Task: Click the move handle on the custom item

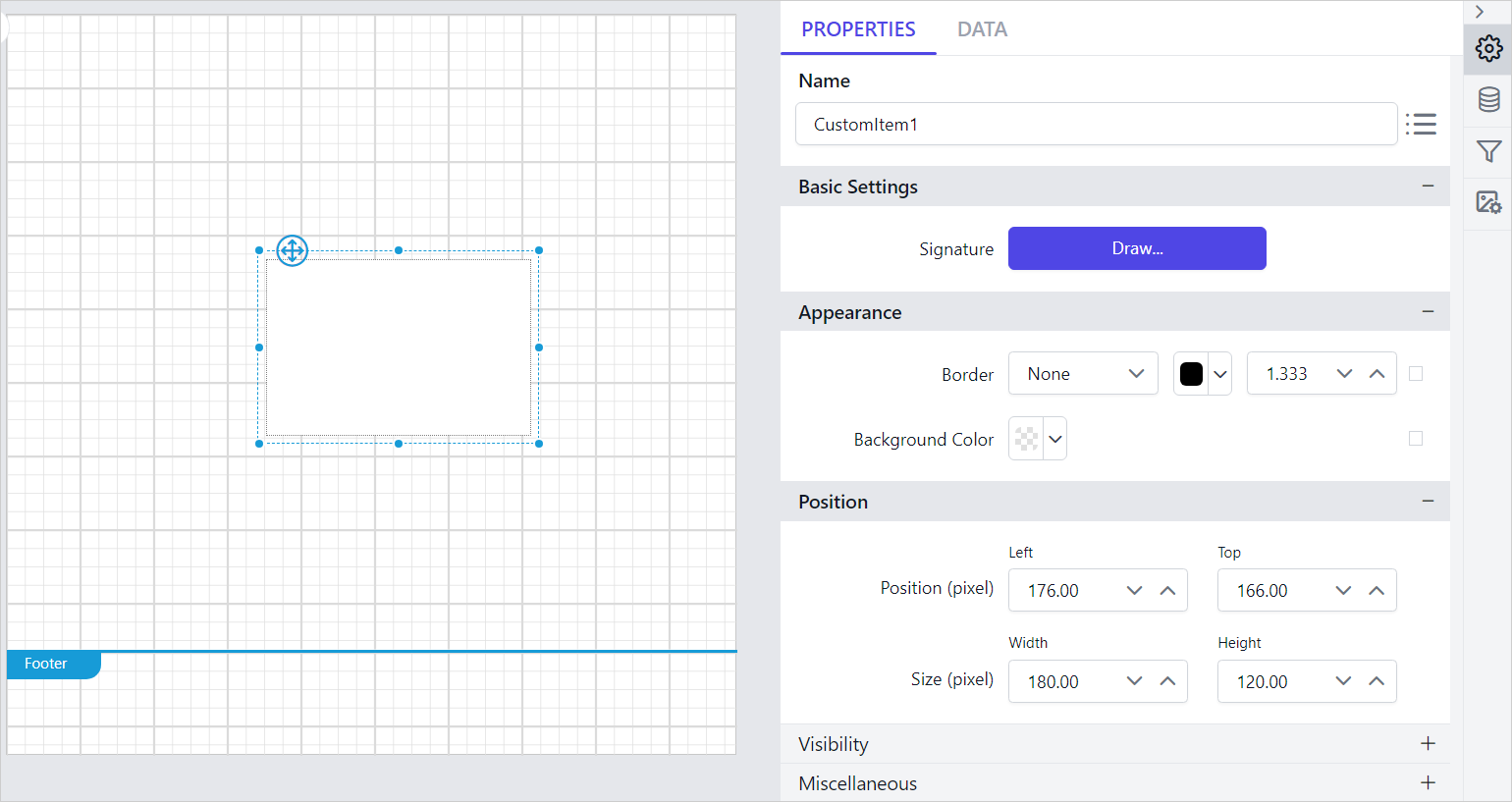Action: coord(293,250)
